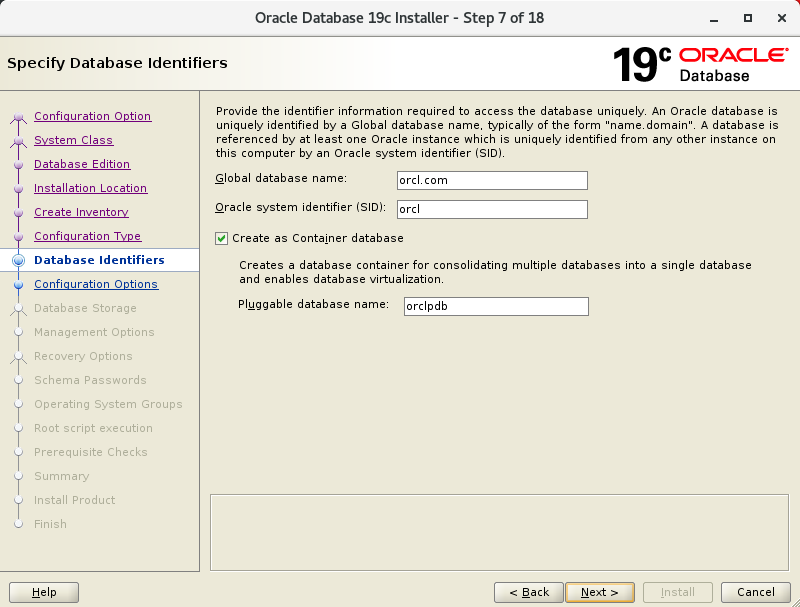This screenshot has width=800, height=607.
Task: Go to Configuration Option step
Action: click(x=92, y=116)
